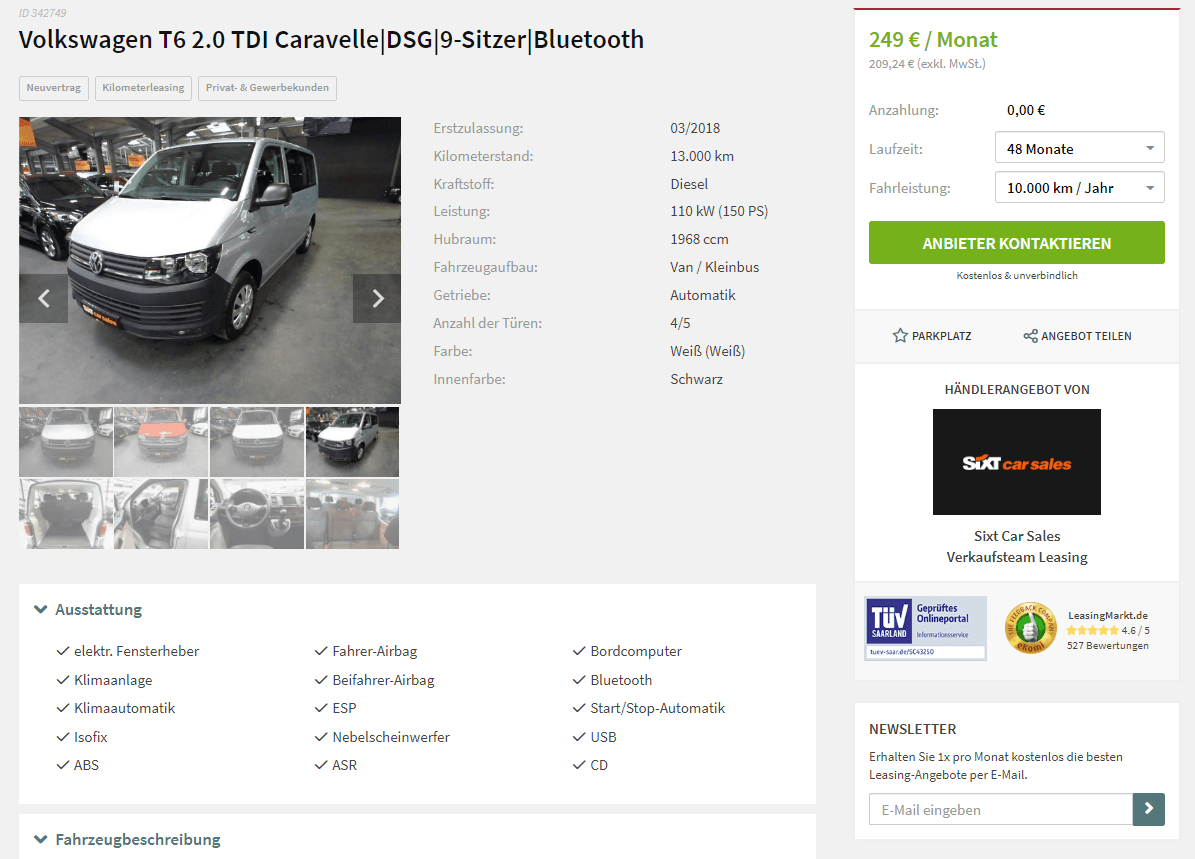Open Sixt Car Sales Verkaufsteam Leasing link

coord(1017,546)
